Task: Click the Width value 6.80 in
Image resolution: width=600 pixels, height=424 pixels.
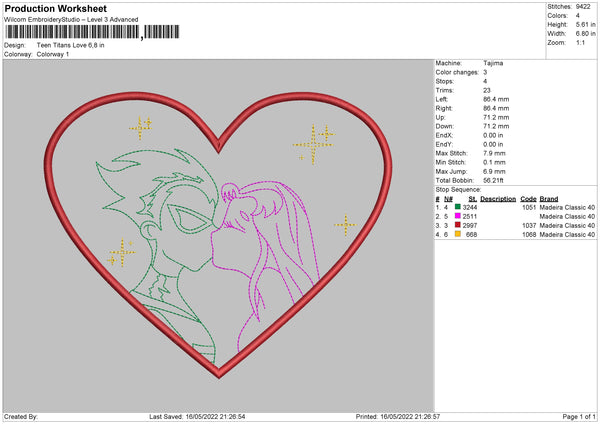Action: tap(586, 34)
